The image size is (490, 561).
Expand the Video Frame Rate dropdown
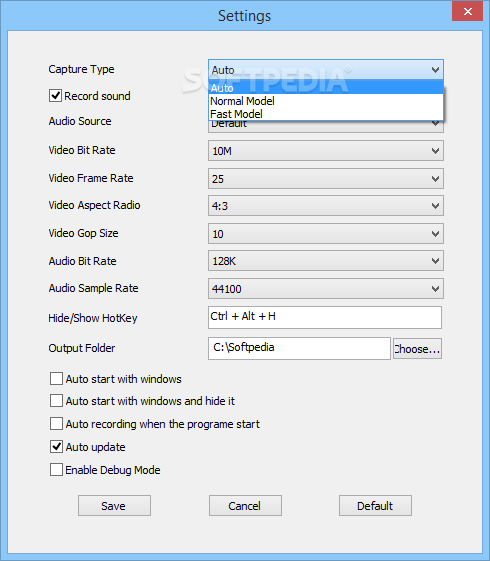326,179
